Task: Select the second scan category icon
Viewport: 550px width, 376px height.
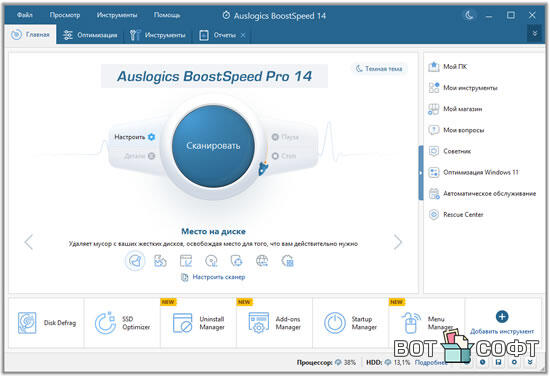Action: tap(160, 261)
